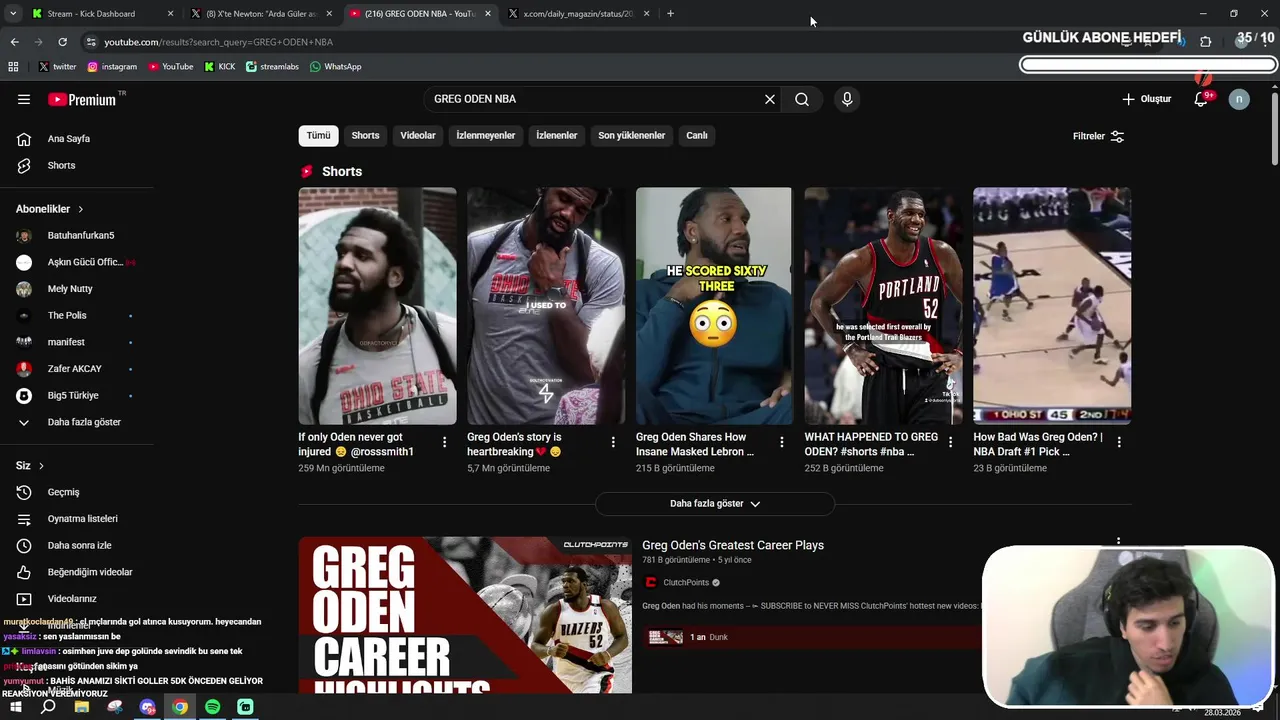Open the WhatsApp bookmark
The image size is (1280, 720).
pos(335,67)
